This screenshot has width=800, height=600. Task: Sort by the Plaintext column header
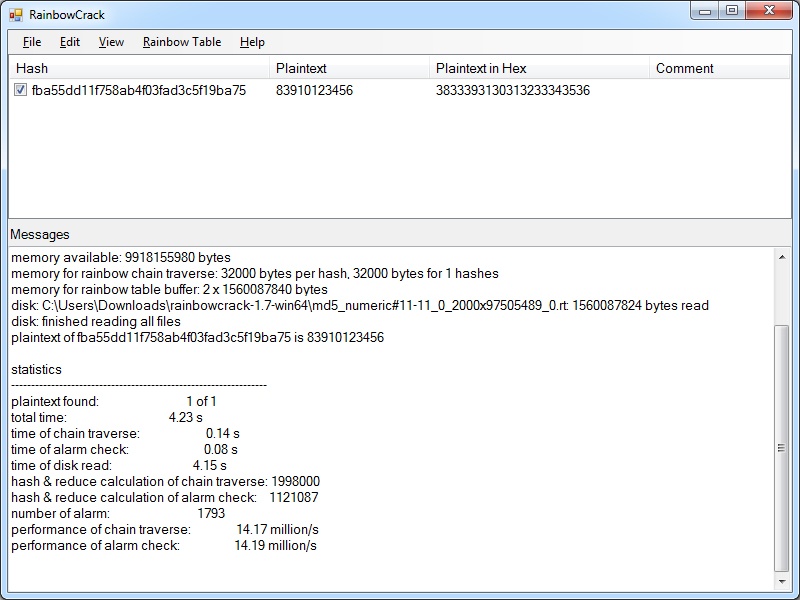[x=349, y=68]
